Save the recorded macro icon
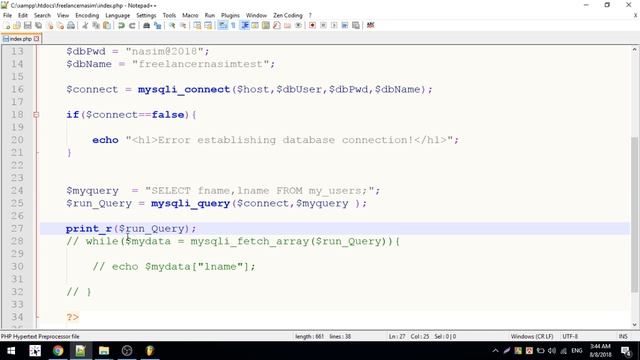This screenshot has height=360, width=640. pyautogui.click(x=356, y=25)
